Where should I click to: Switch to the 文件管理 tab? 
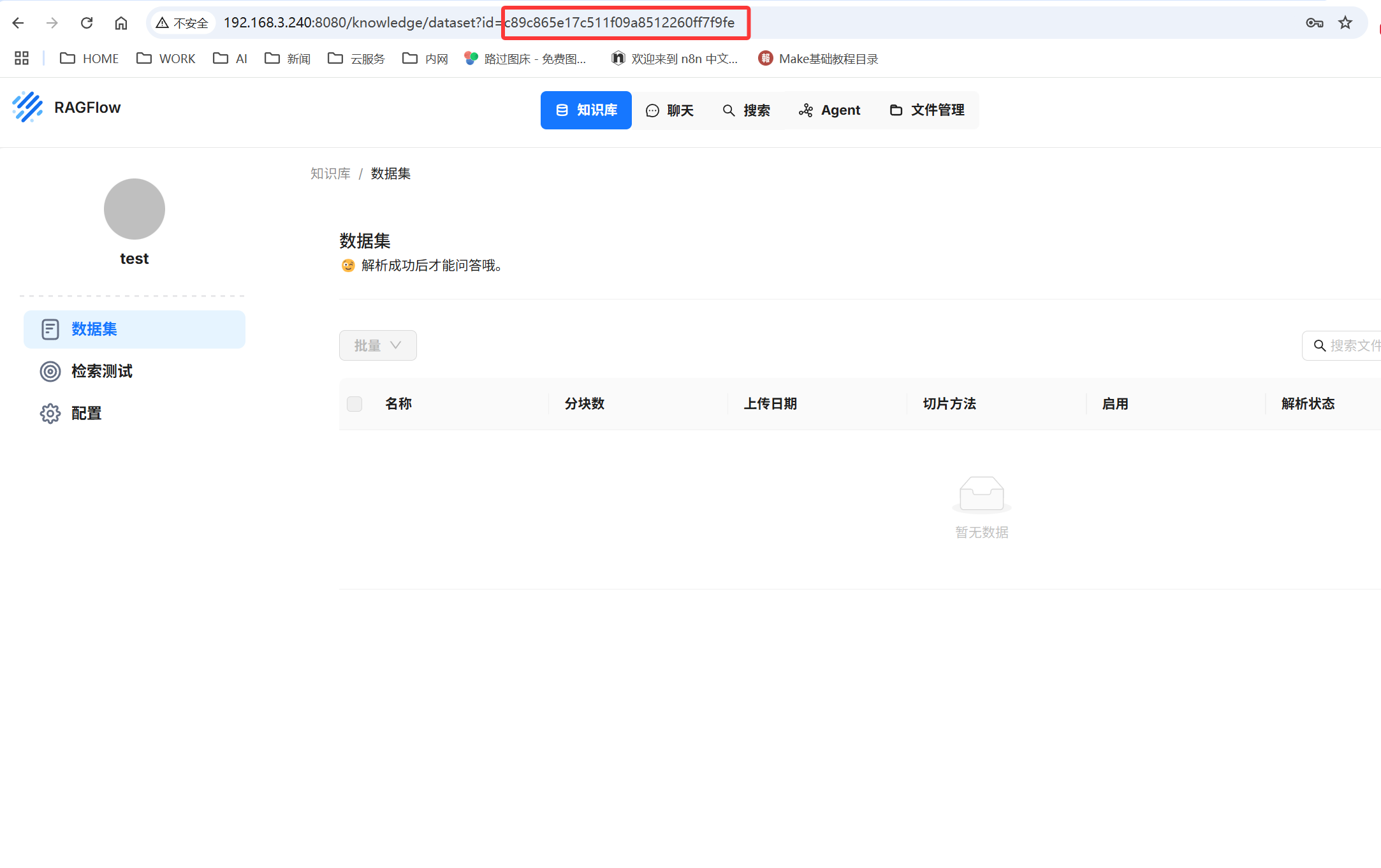pyautogui.click(x=928, y=110)
